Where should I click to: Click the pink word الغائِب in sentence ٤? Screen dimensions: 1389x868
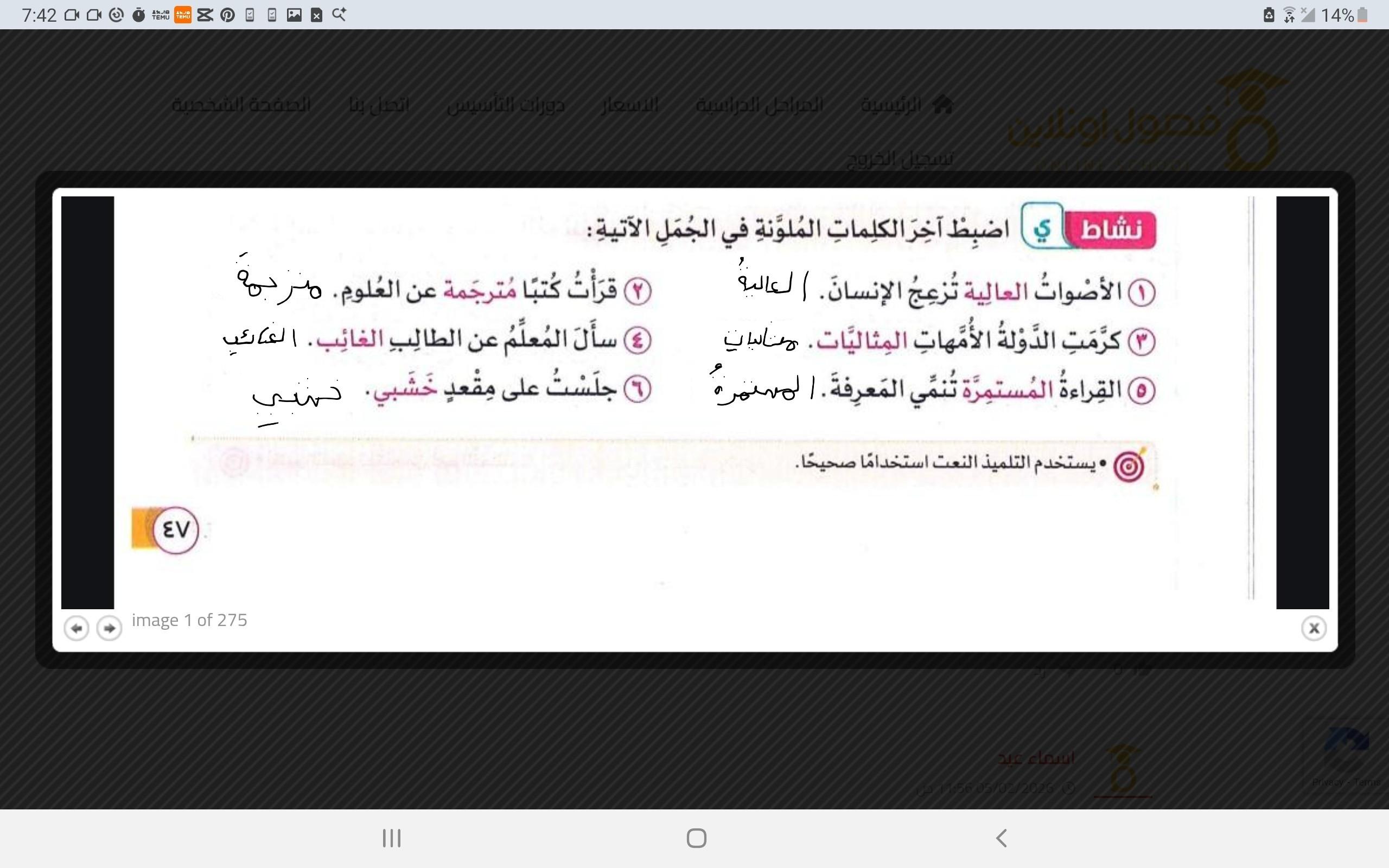point(349,339)
